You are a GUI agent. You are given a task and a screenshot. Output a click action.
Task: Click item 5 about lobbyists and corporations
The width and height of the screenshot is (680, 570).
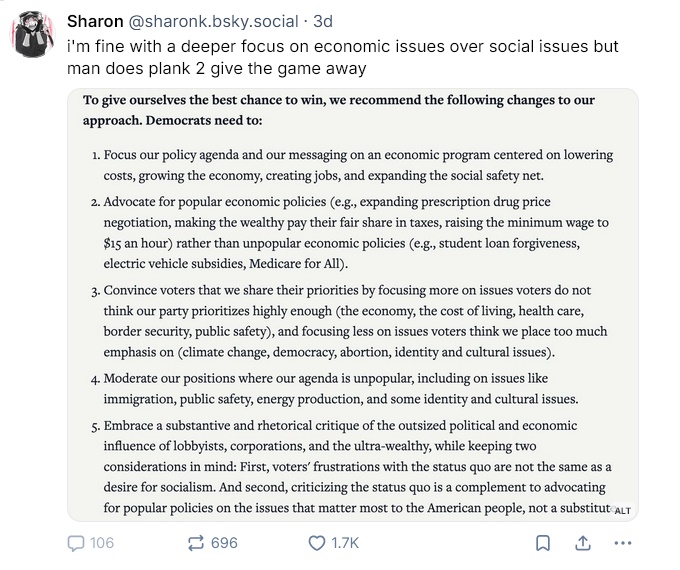pos(355,467)
